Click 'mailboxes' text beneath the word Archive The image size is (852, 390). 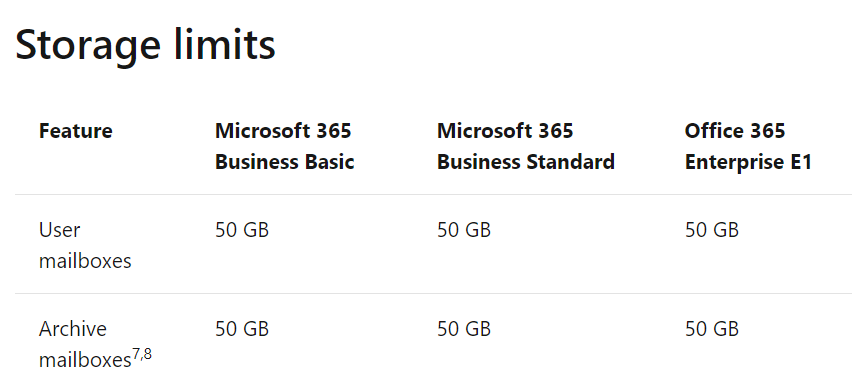tap(85, 360)
